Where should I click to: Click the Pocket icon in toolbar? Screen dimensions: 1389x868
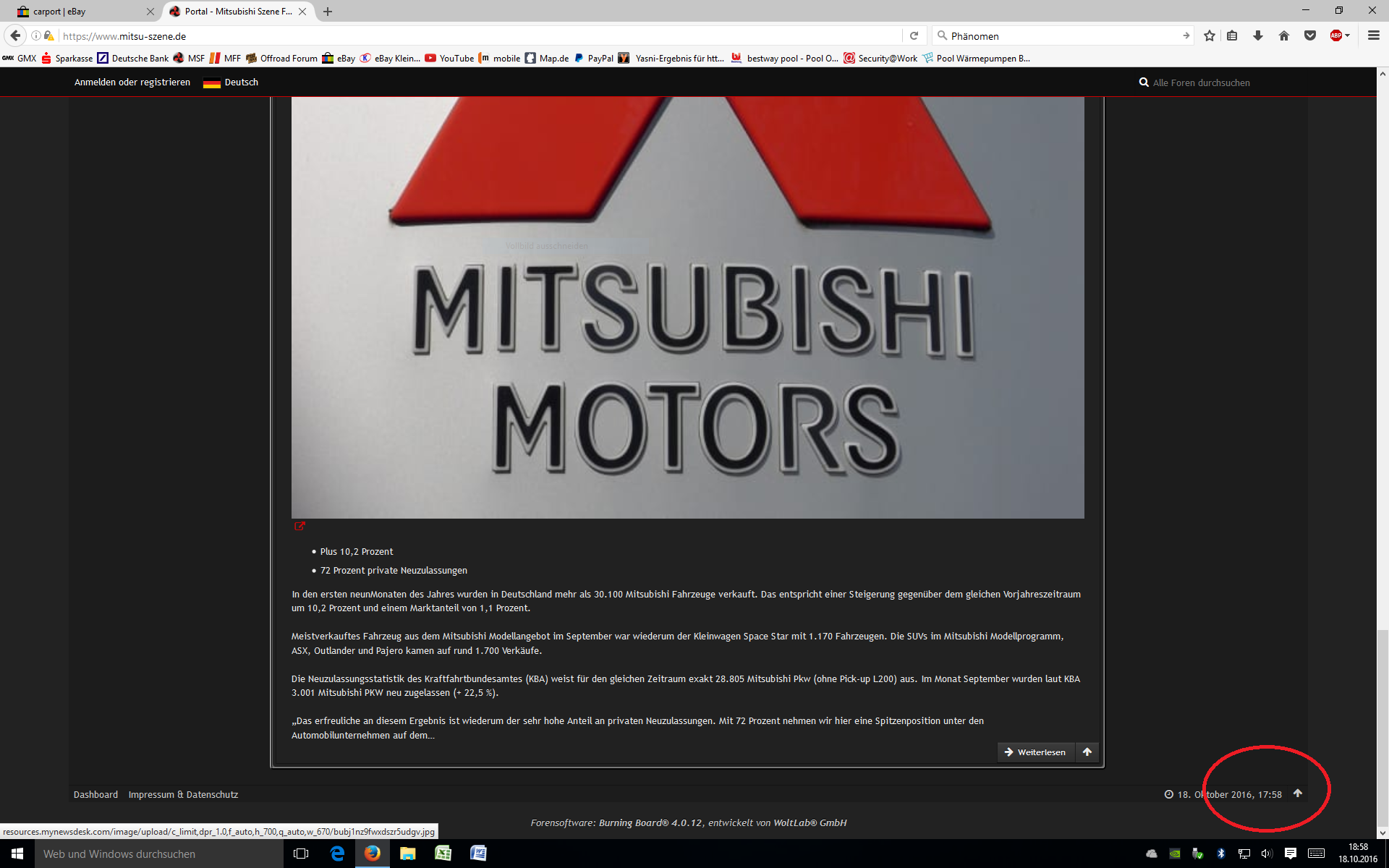coord(1309,35)
